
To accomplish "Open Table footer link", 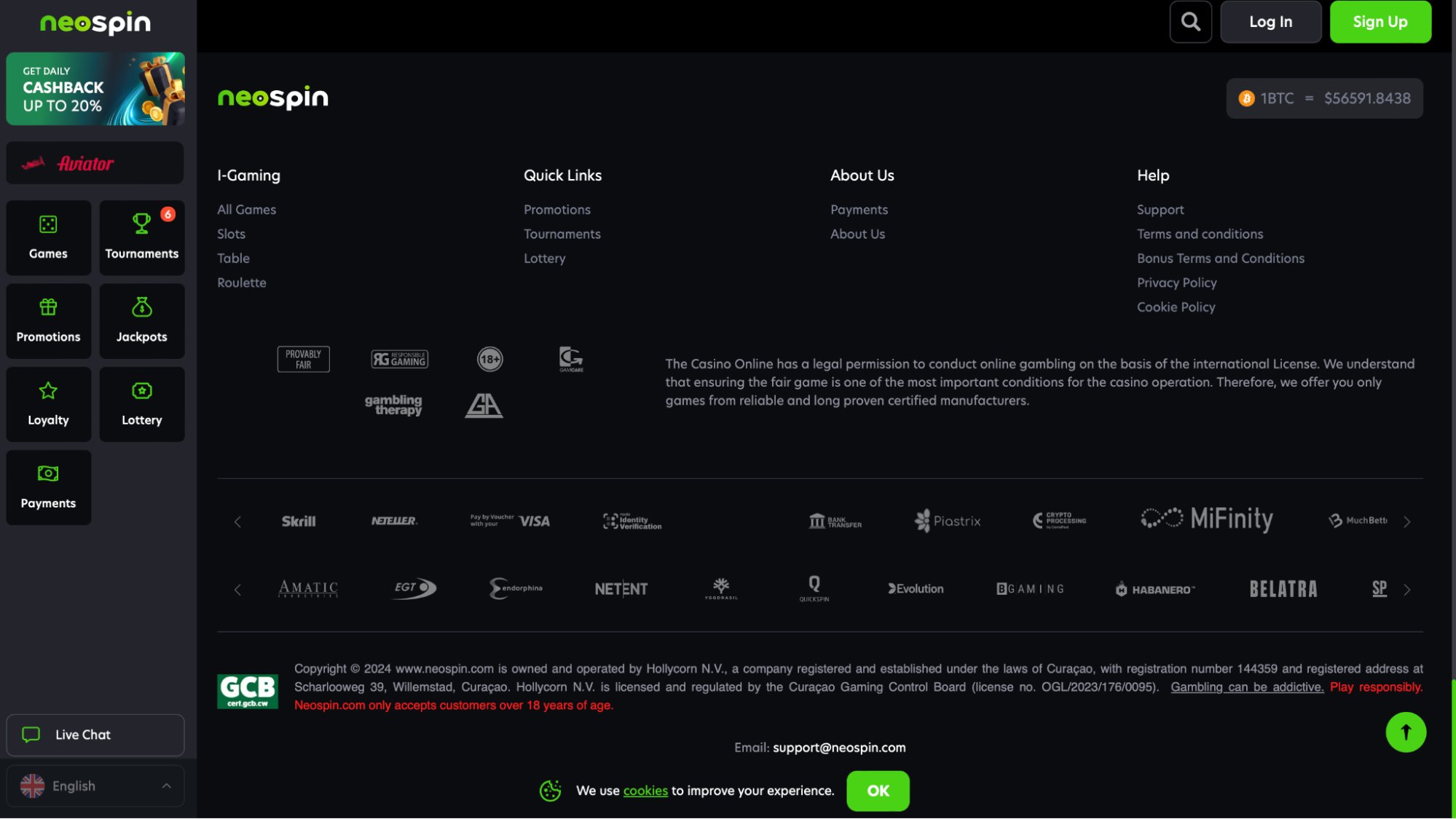I will [x=233, y=258].
